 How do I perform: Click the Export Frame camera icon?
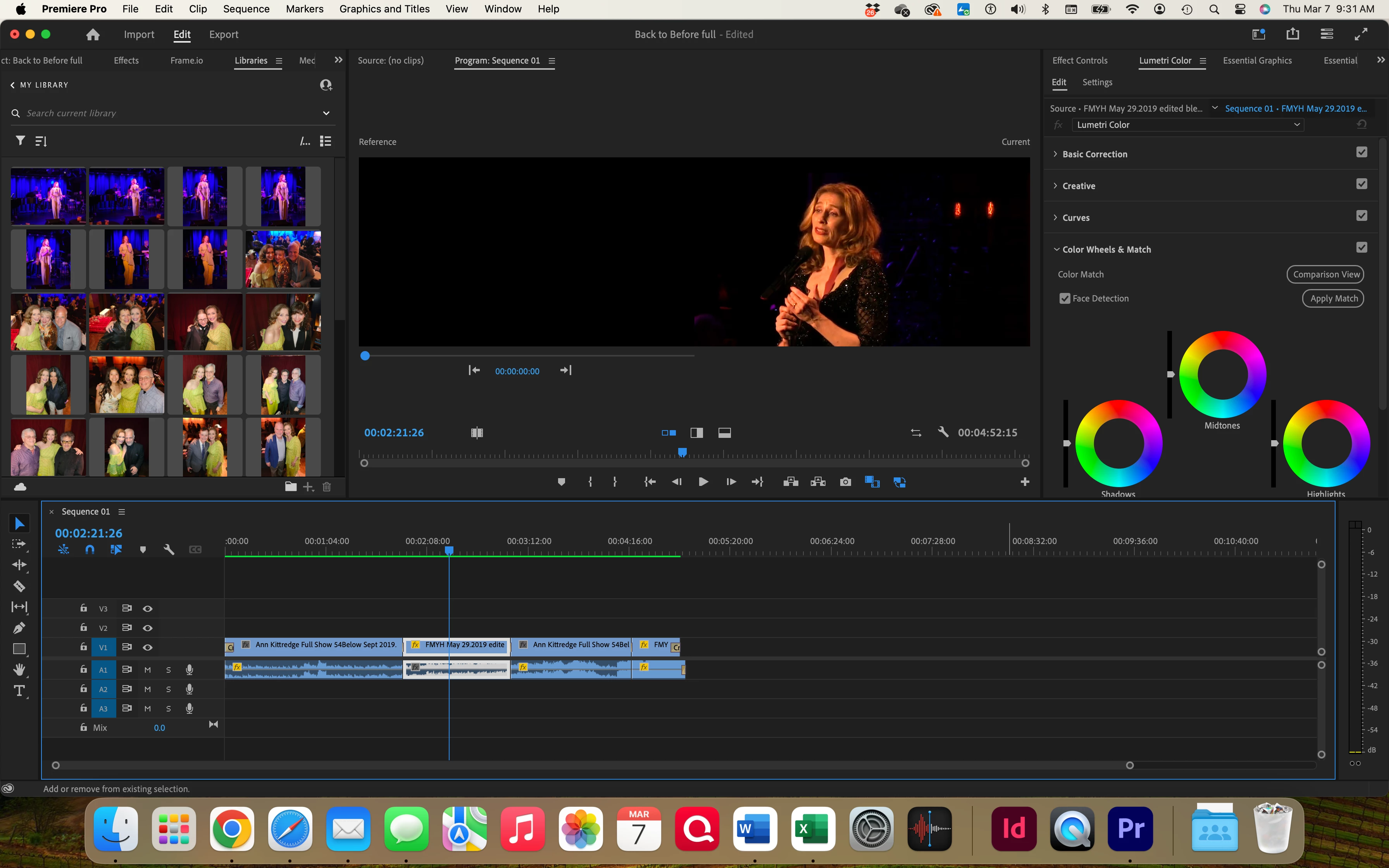845,482
